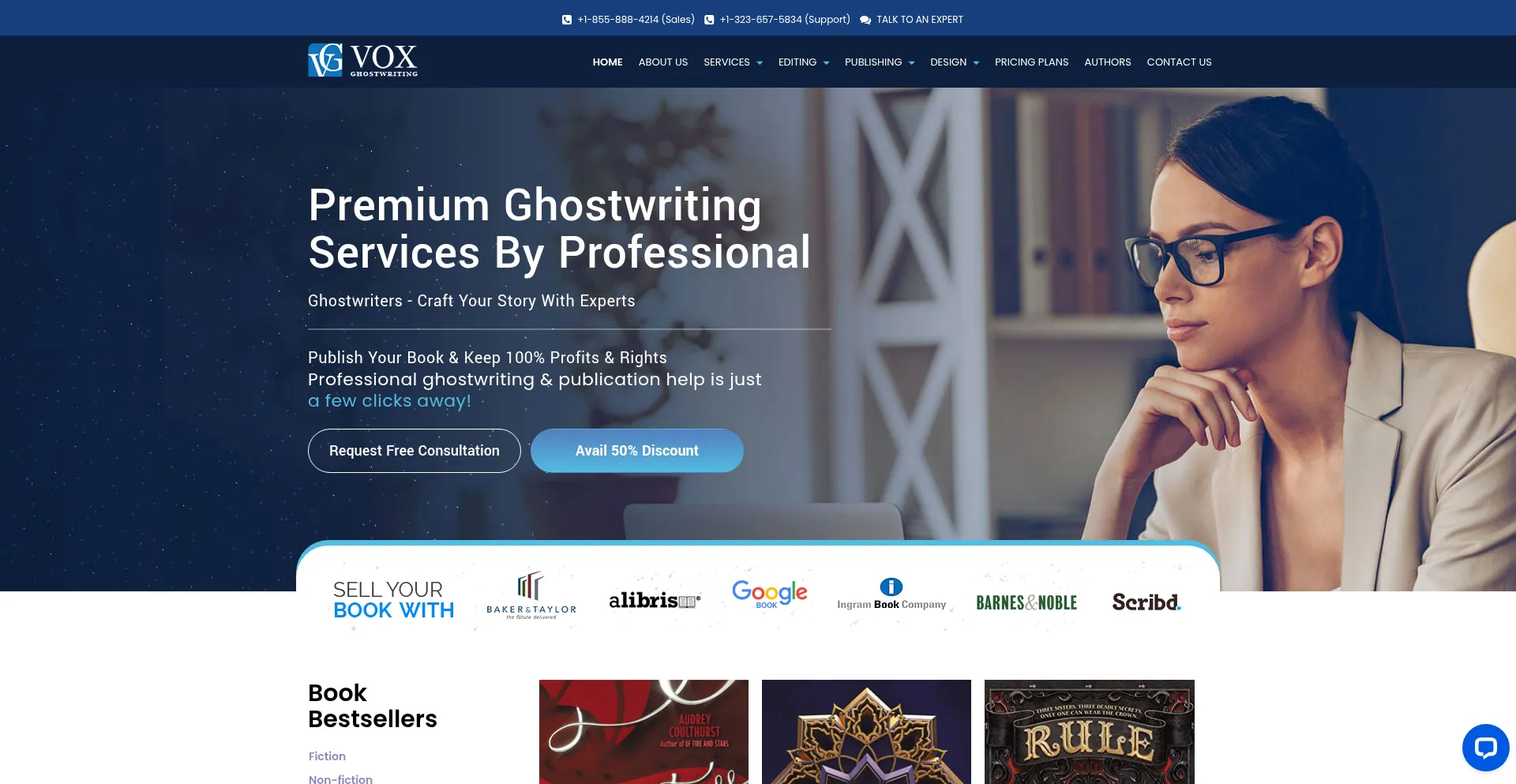Click Avail 50% Discount button
Viewport: 1516px width, 784px height.
[637, 451]
